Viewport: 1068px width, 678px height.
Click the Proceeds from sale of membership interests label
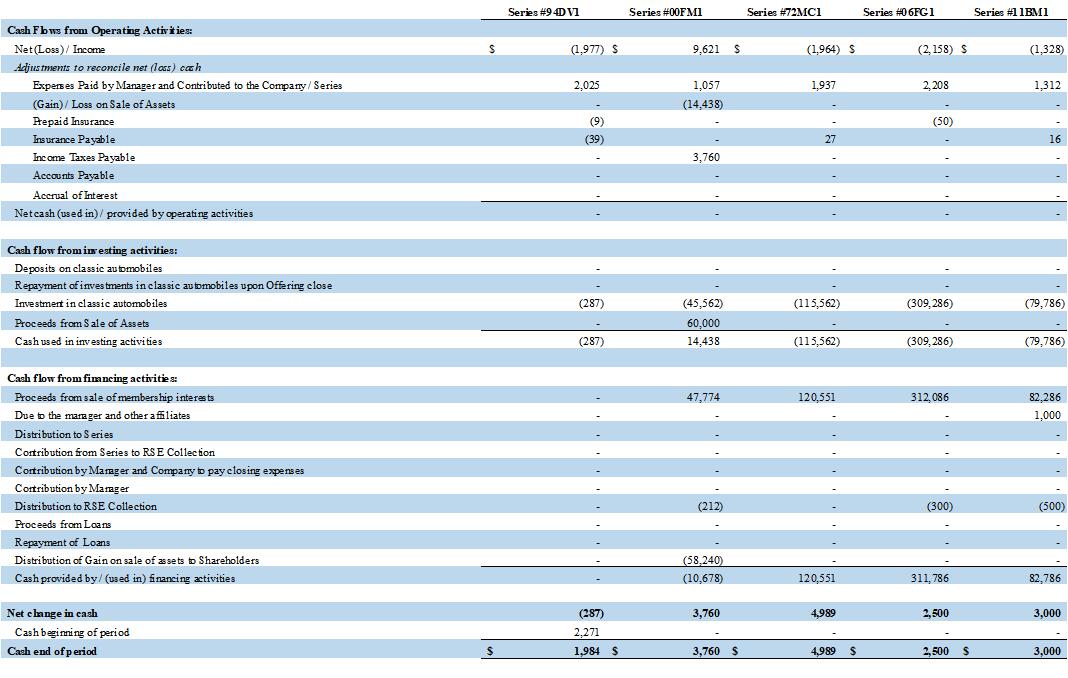pyautogui.click(x=114, y=397)
